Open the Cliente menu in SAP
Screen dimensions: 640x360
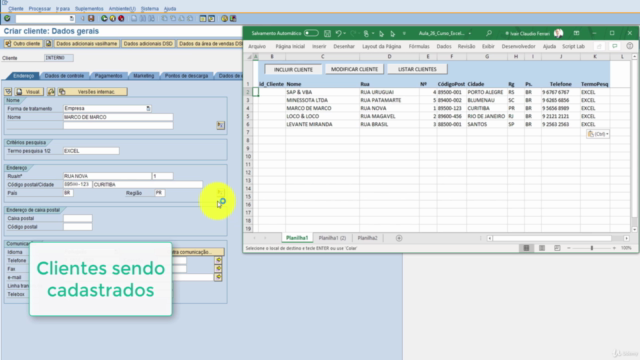(x=16, y=9)
